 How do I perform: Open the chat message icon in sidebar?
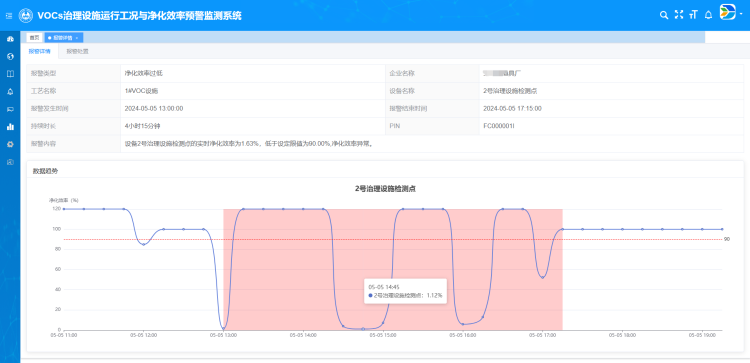(10, 110)
